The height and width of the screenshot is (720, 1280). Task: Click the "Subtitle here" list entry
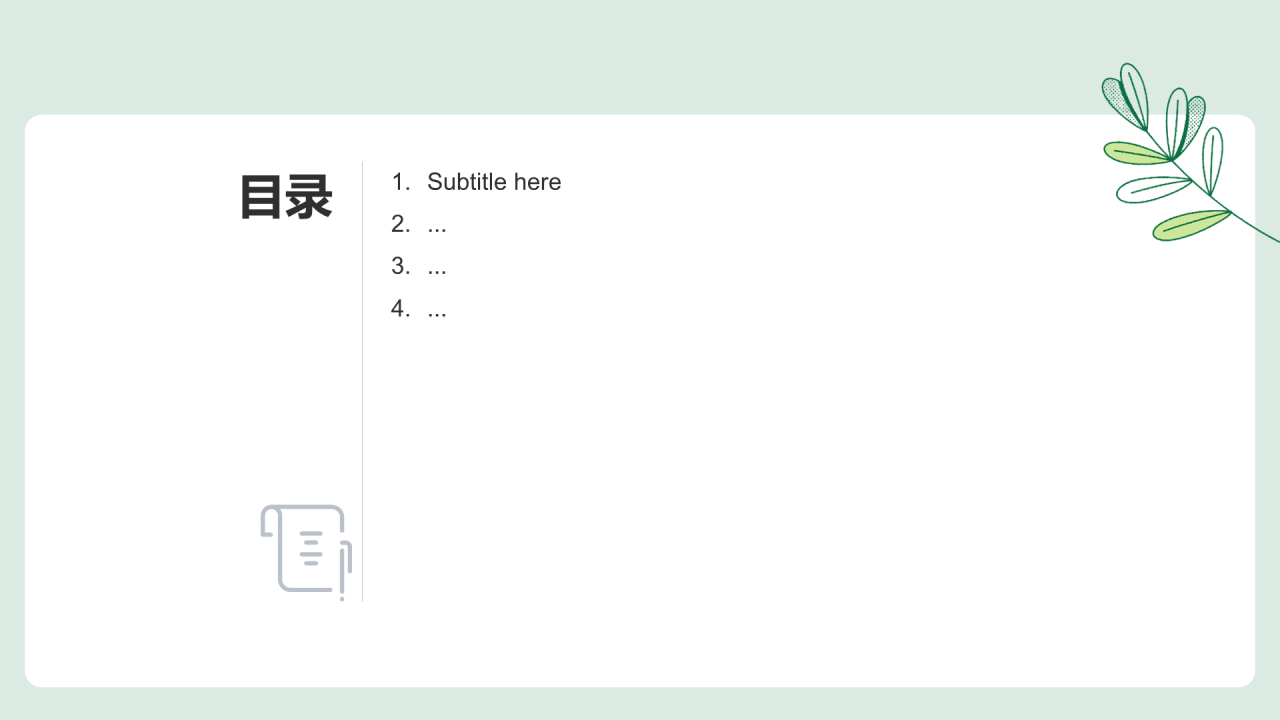494,182
